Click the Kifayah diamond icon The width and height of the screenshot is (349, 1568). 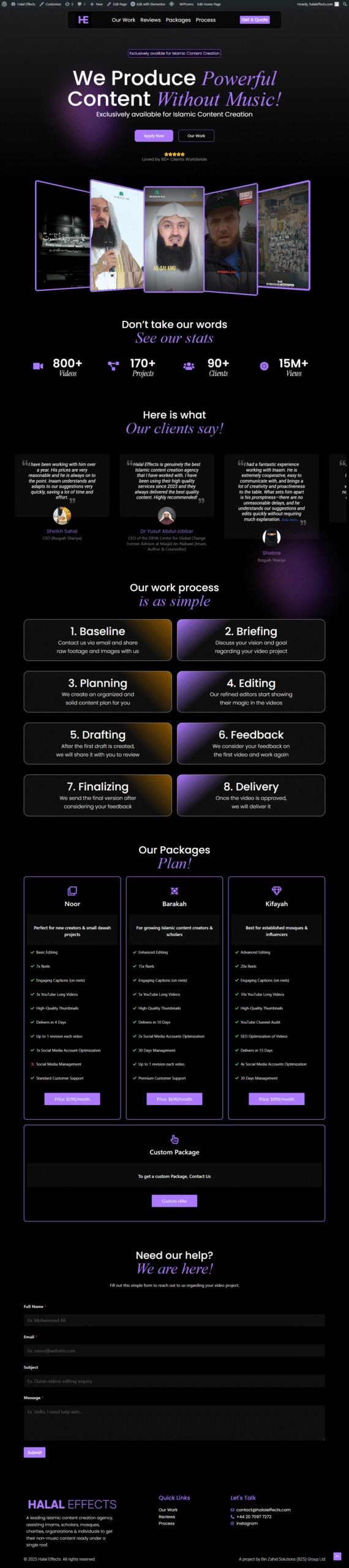pyautogui.click(x=276, y=891)
